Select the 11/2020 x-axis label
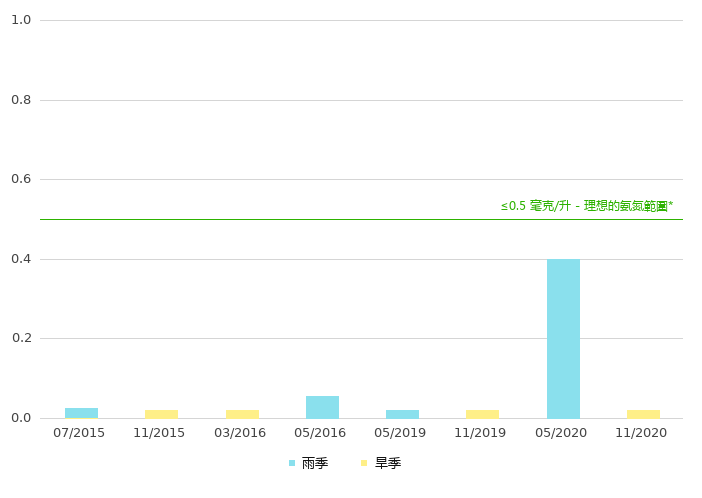This screenshot has height=498, width=702. tap(641, 433)
